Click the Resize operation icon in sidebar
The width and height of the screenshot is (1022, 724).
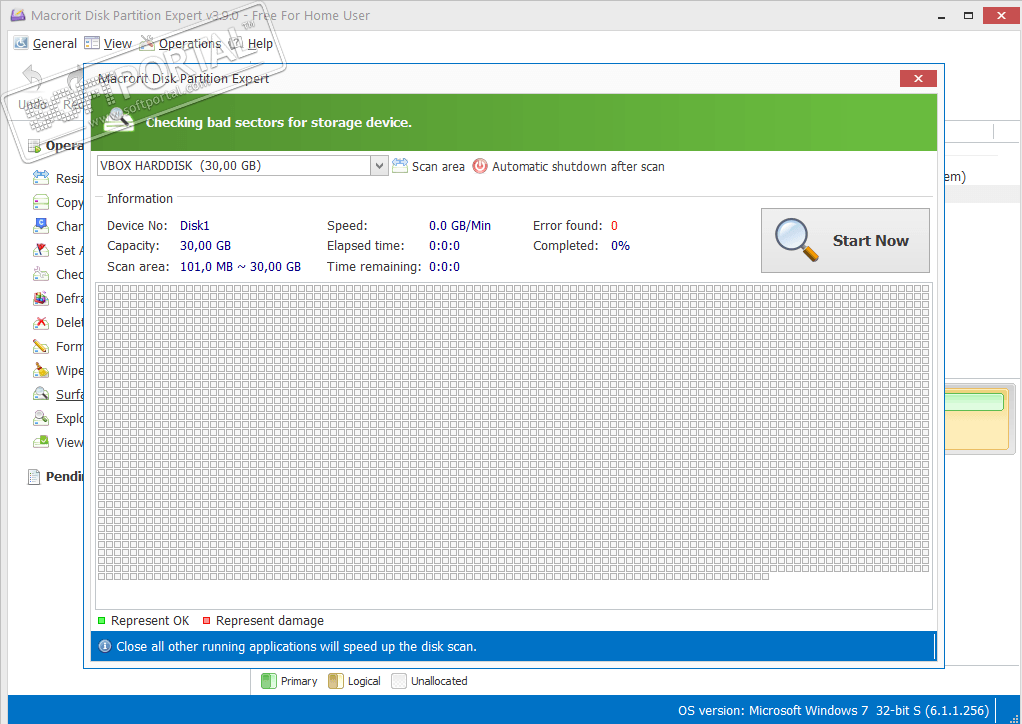pyautogui.click(x=40, y=177)
